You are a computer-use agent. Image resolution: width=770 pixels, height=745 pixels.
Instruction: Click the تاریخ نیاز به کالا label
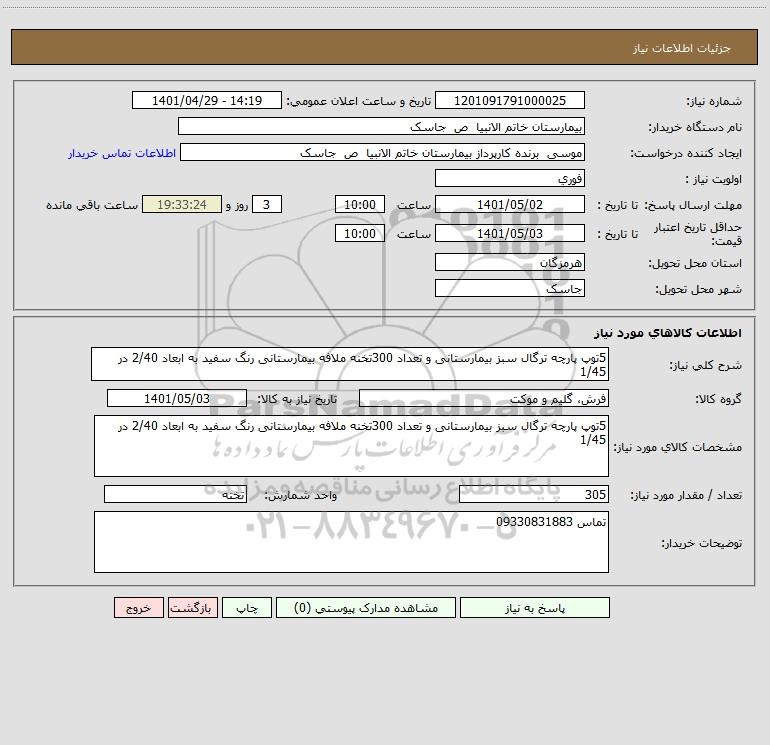297,399
